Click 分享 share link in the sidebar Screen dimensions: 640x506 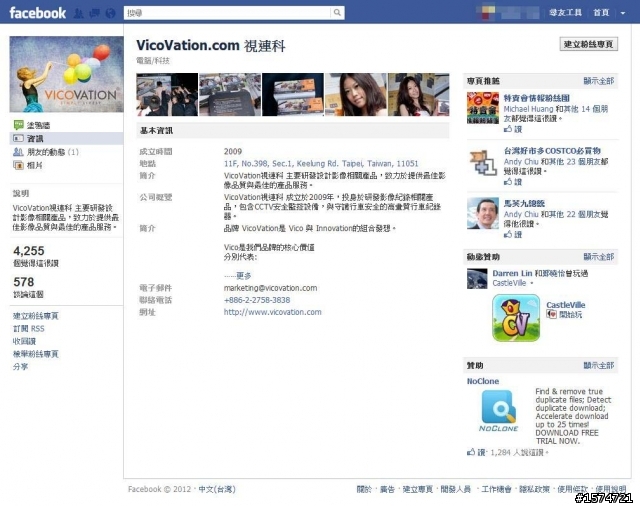coord(20,366)
